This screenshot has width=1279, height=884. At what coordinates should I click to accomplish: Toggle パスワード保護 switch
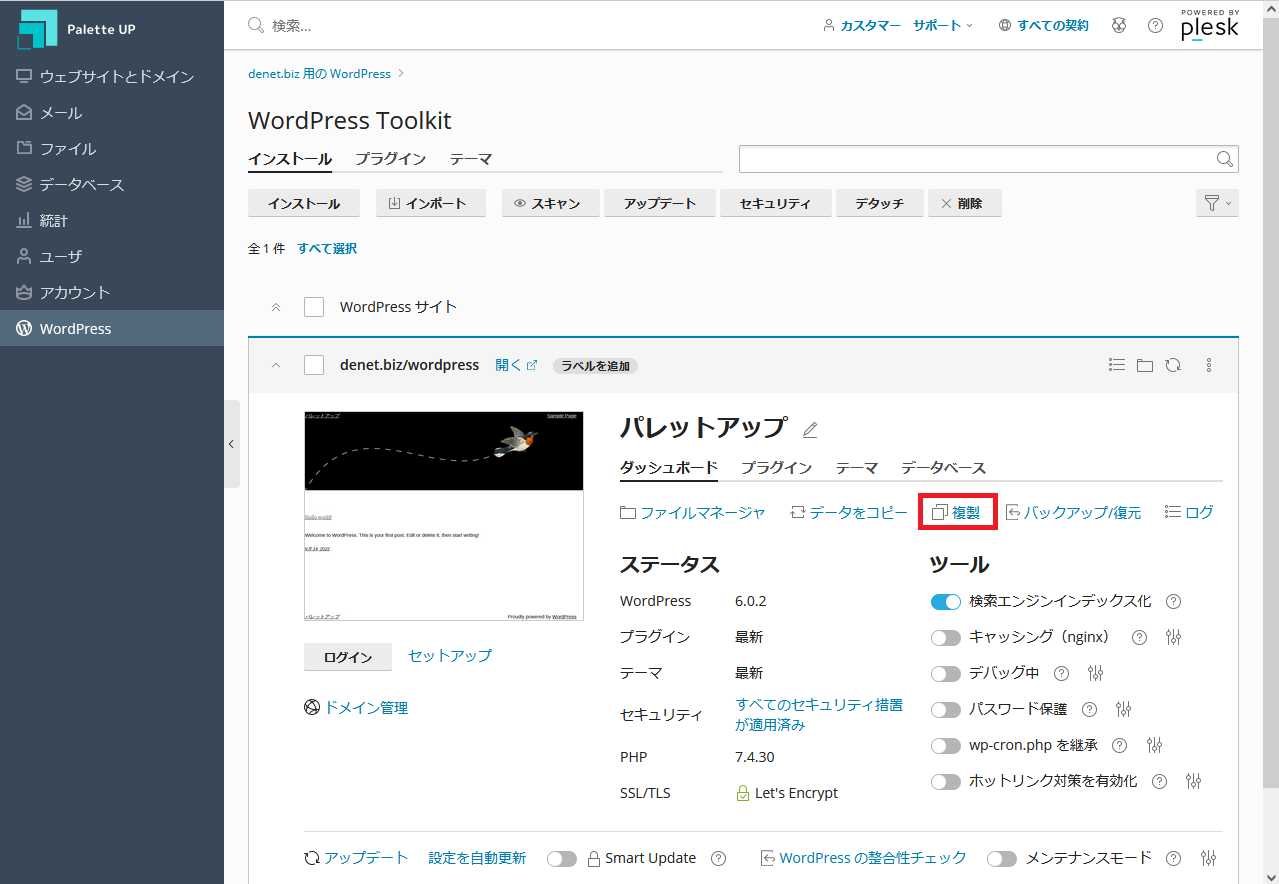click(945, 709)
